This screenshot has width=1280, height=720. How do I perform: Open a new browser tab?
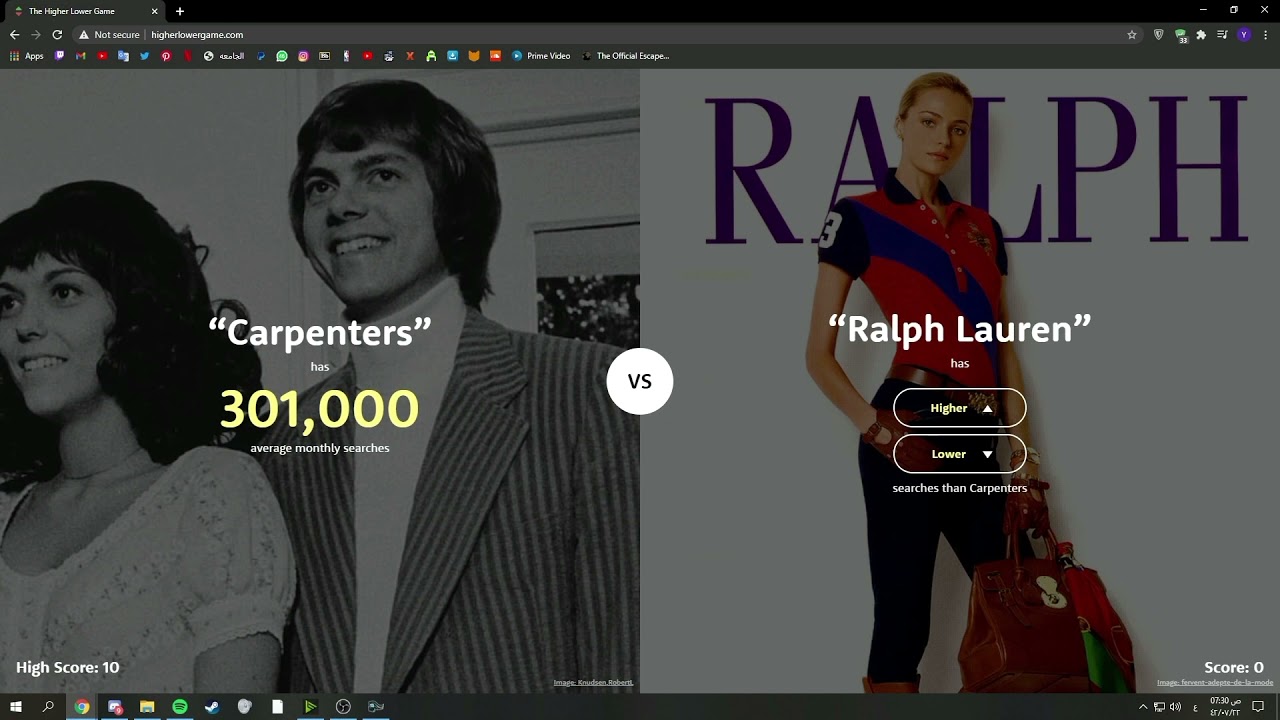[180, 11]
